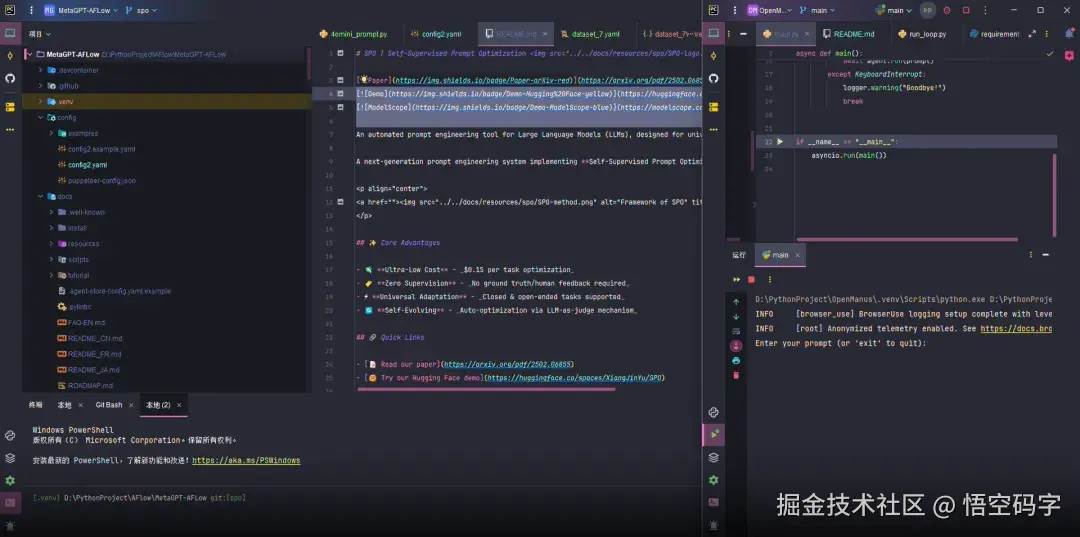Click the debug bug icon in OpenManus toolbar
This screenshot has width=1080, height=537.
(x=946, y=10)
